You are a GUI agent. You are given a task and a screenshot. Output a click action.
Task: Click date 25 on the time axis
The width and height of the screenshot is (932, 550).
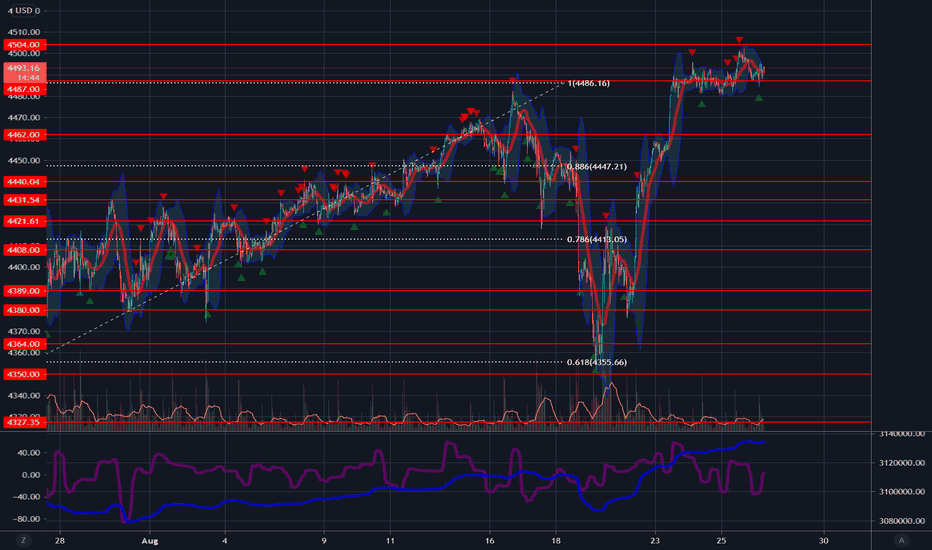coord(720,540)
